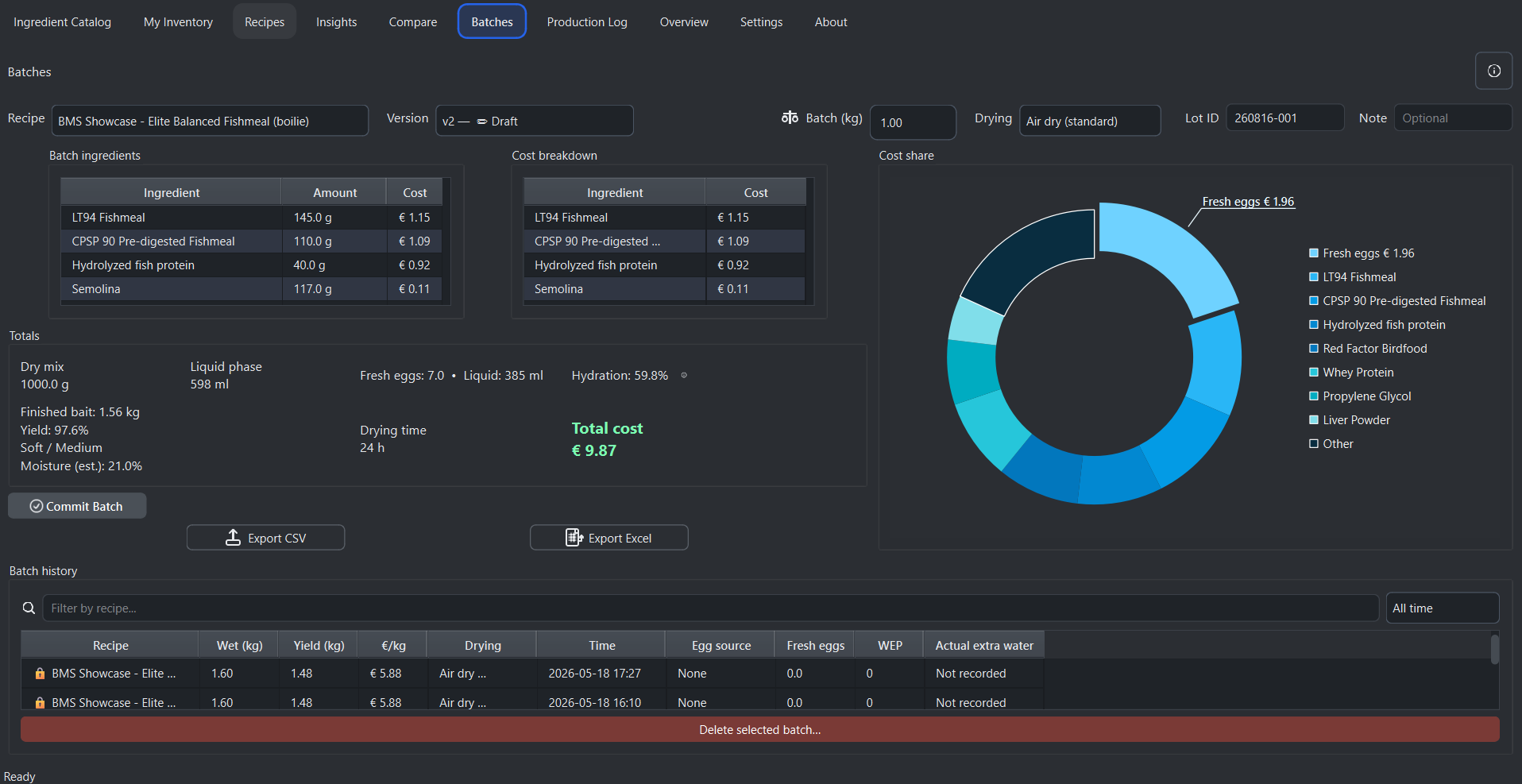Open the Version dropdown showing v2 Draft
This screenshot has height=784, width=1522.
click(x=534, y=121)
